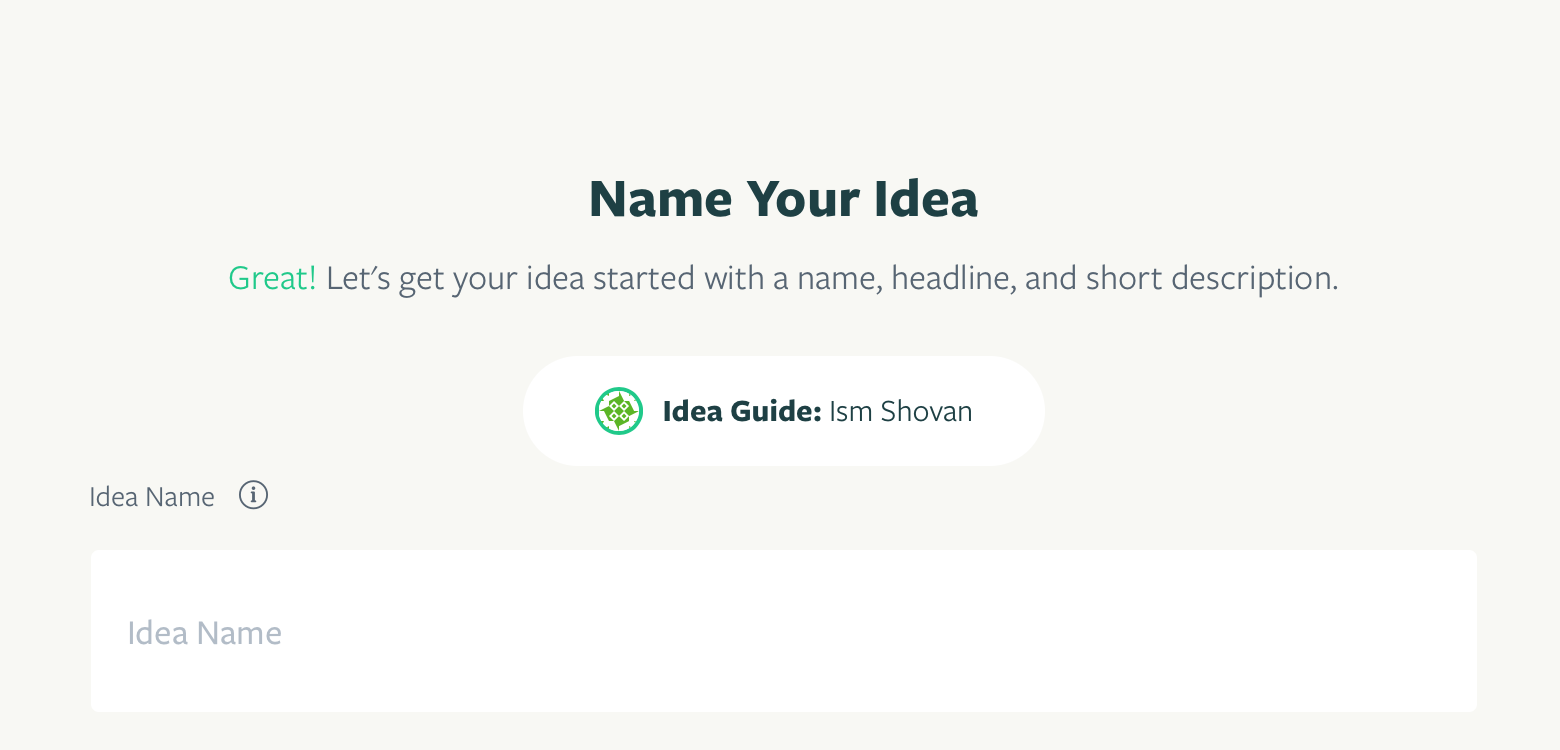Click the green Great! text
The width and height of the screenshot is (1560, 750).
[272, 278]
